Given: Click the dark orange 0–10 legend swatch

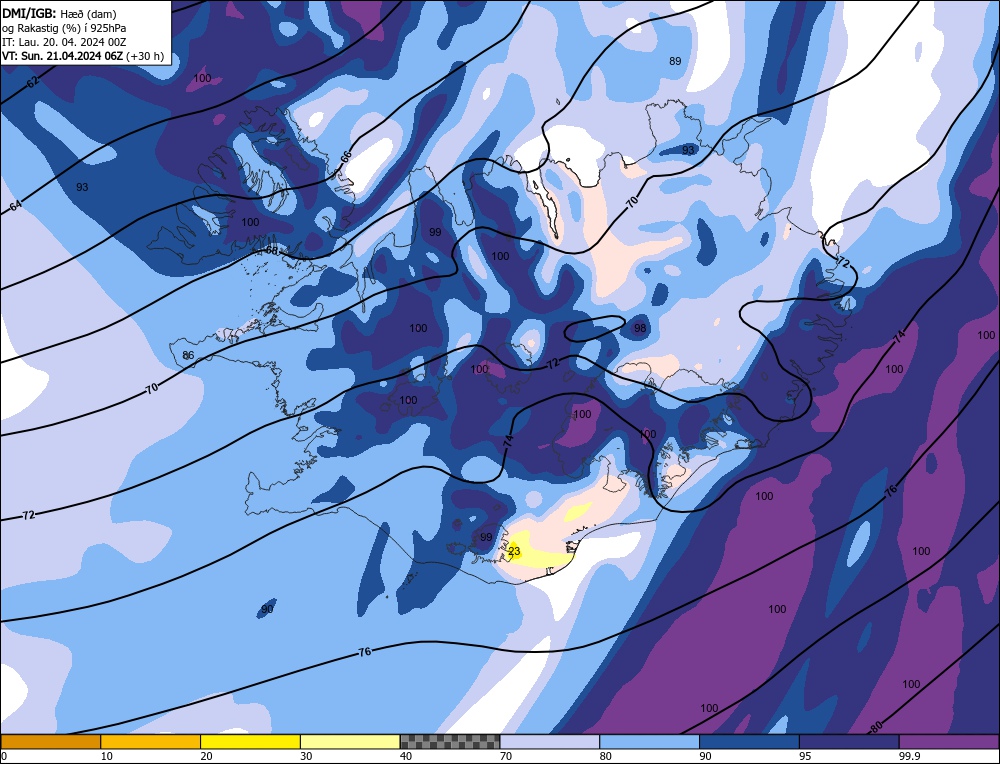Looking at the screenshot, I should click(50, 741).
